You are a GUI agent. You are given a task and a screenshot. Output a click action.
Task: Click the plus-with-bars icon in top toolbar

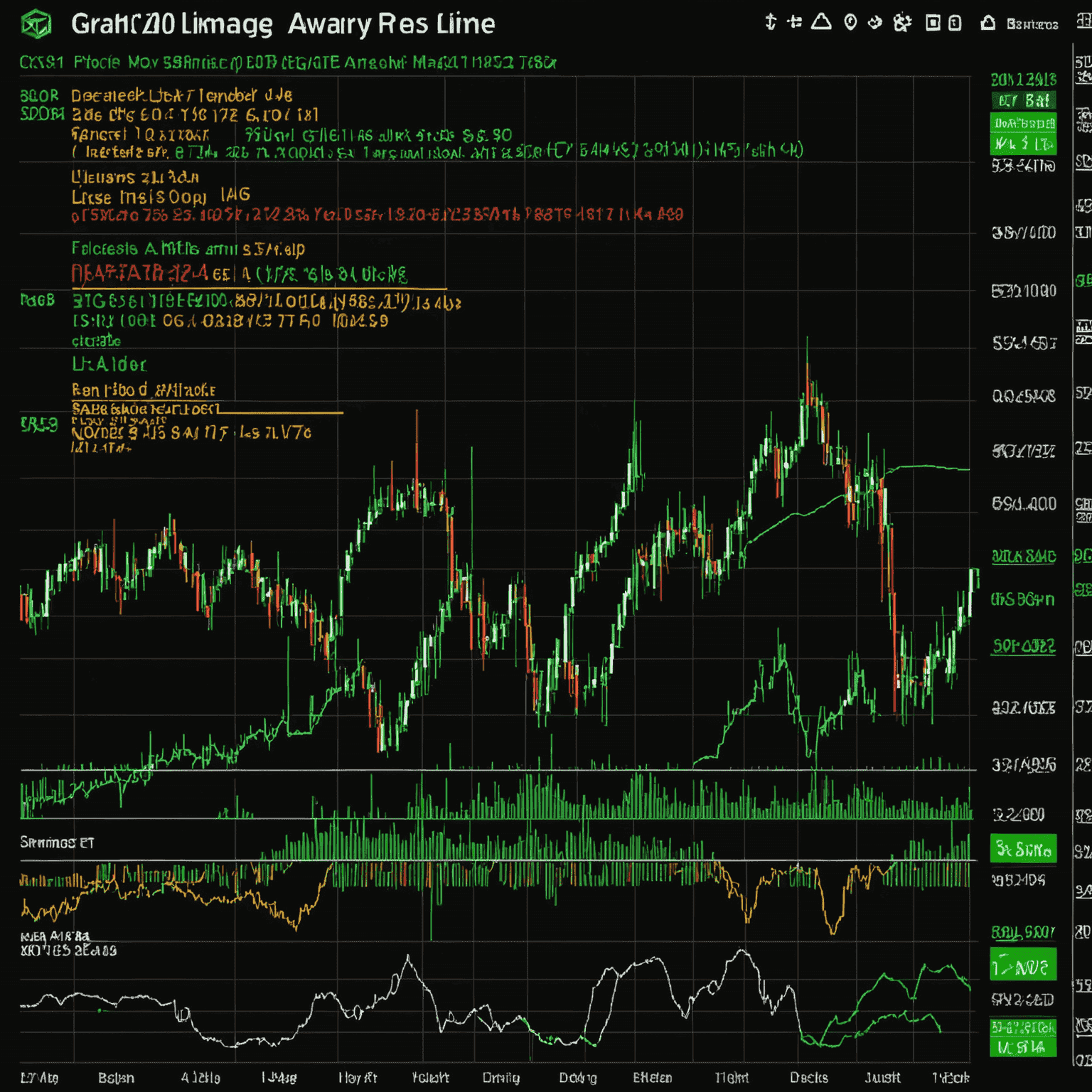coord(795,22)
